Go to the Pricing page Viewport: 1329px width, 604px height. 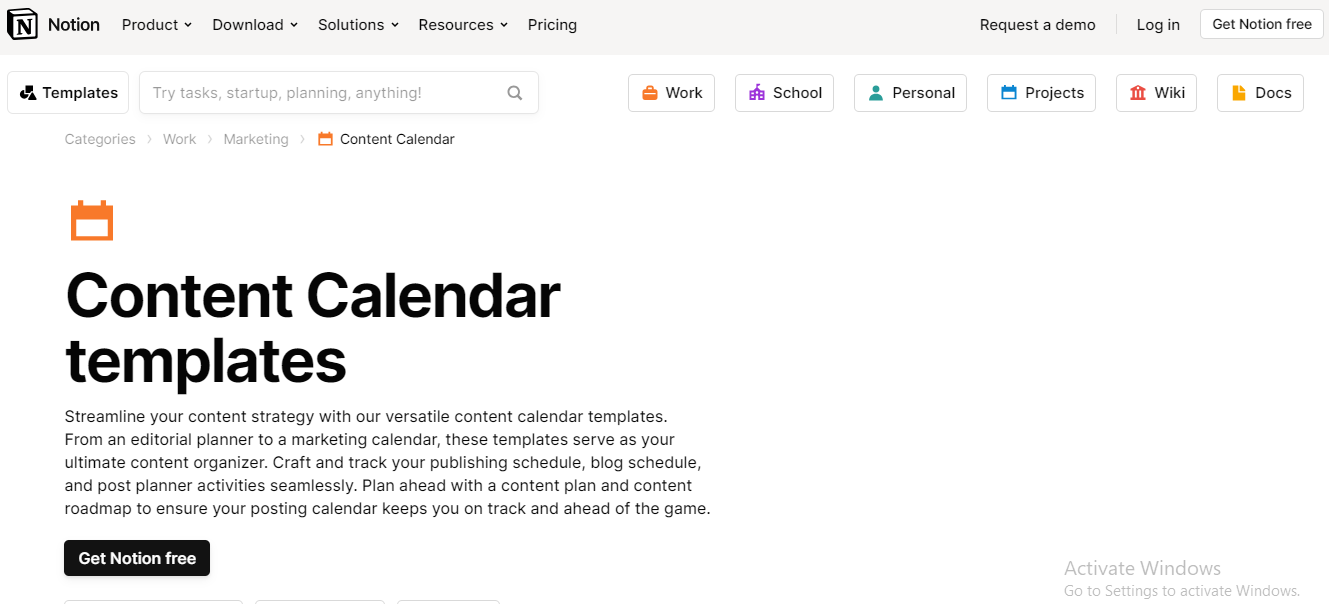coord(552,25)
